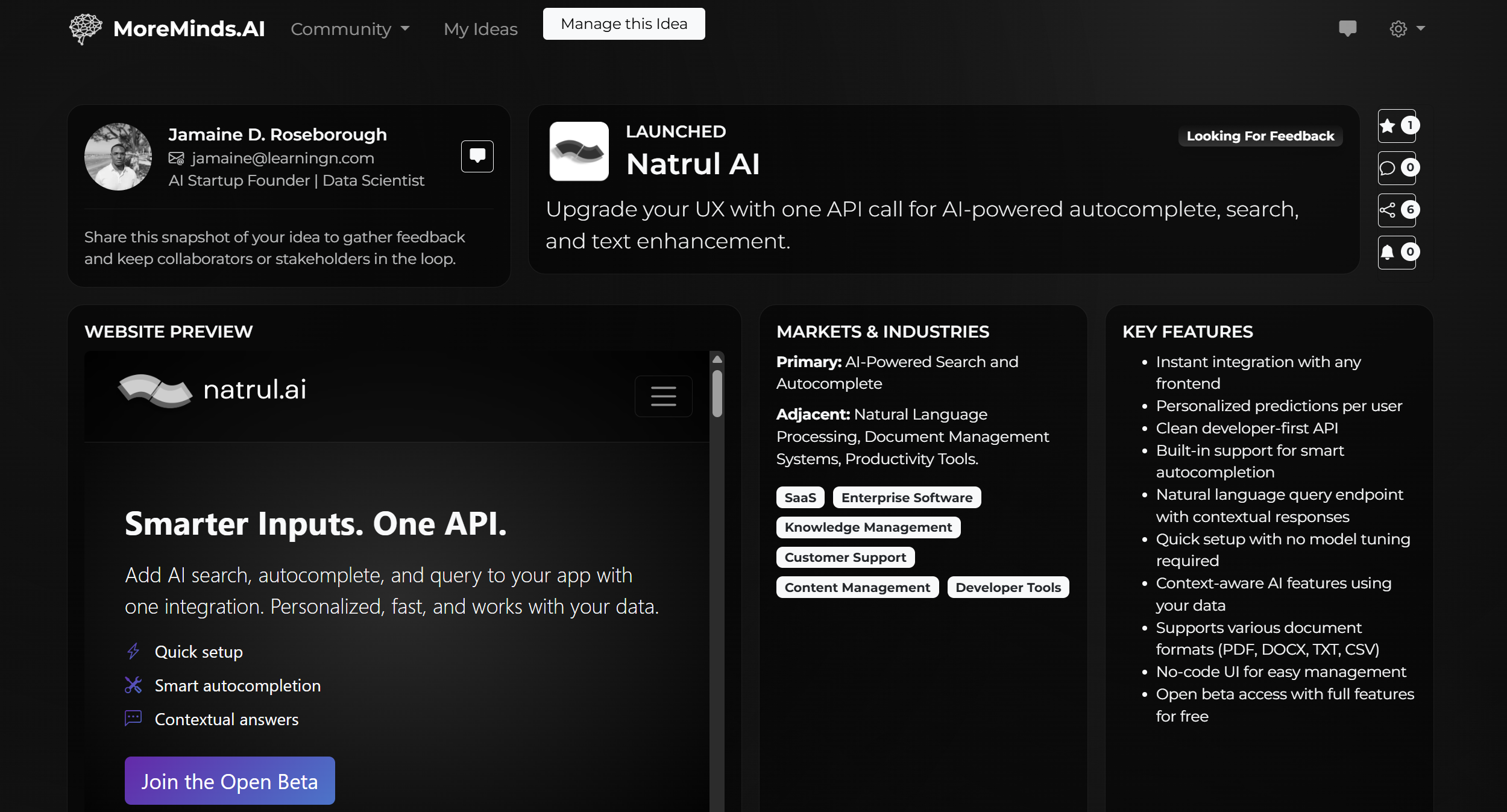
Task: Click the Smarter Inputs. One API. headline
Action: pyautogui.click(x=316, y=523)
